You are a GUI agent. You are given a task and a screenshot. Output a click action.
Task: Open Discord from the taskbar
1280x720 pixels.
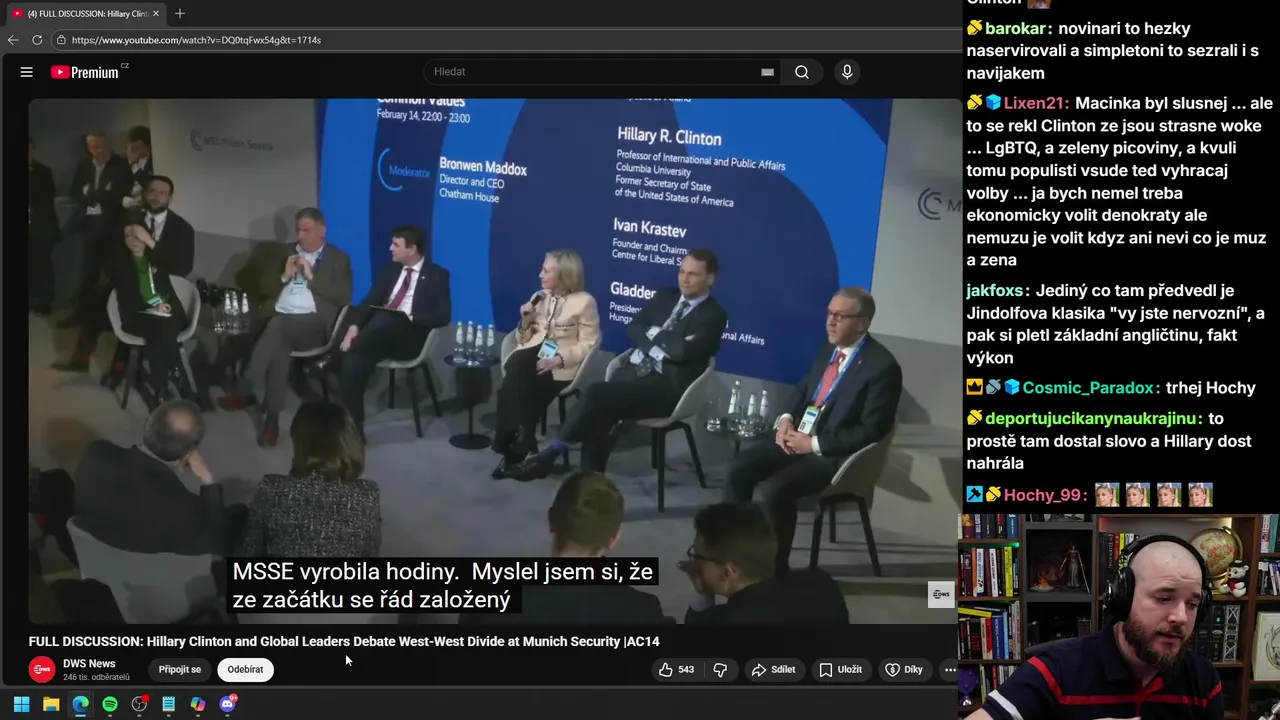click(228, 704)
